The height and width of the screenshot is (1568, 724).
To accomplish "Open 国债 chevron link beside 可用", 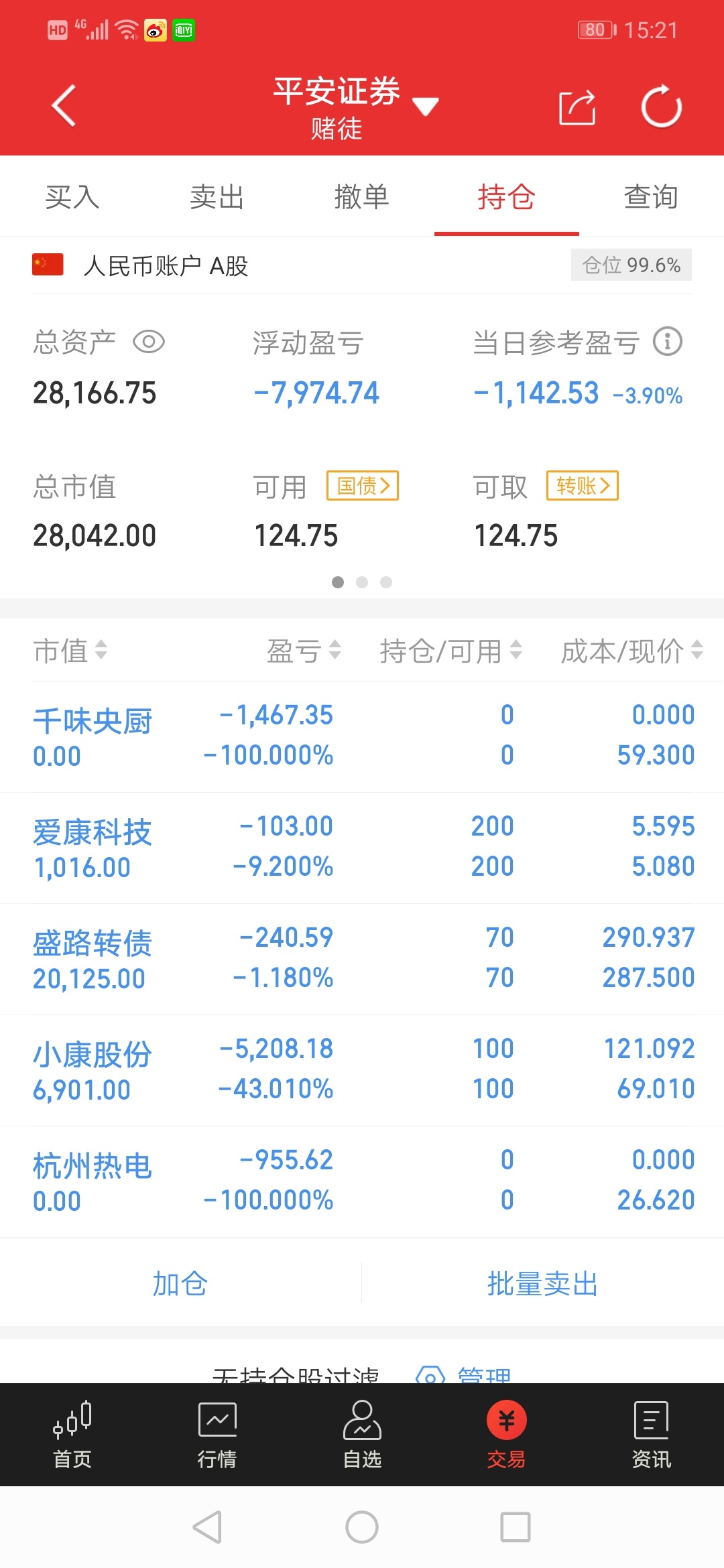I will [x=363, y=486].
